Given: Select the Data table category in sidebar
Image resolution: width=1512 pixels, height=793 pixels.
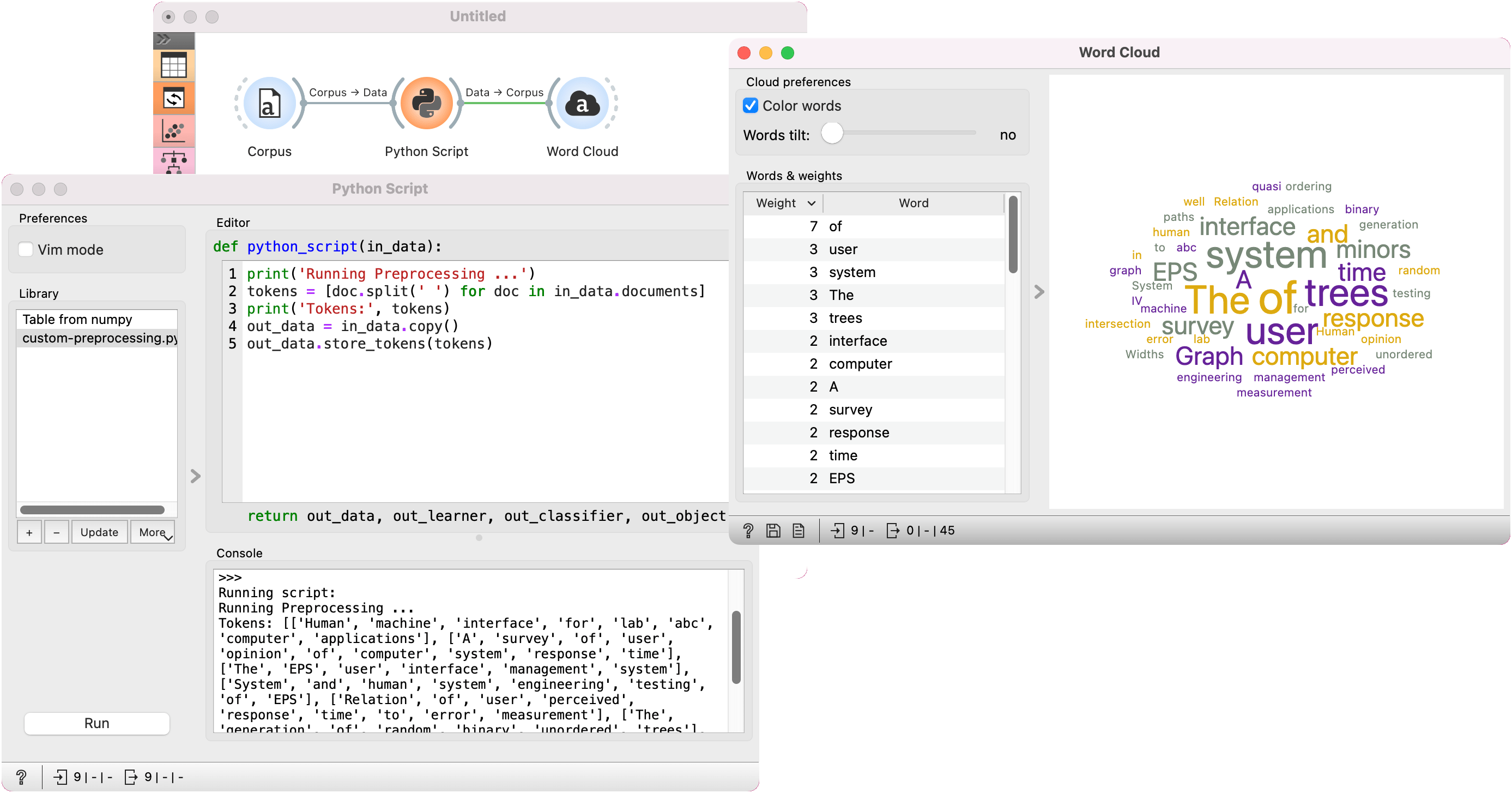Looking at the screenshot, I should [x=174, y=65].
